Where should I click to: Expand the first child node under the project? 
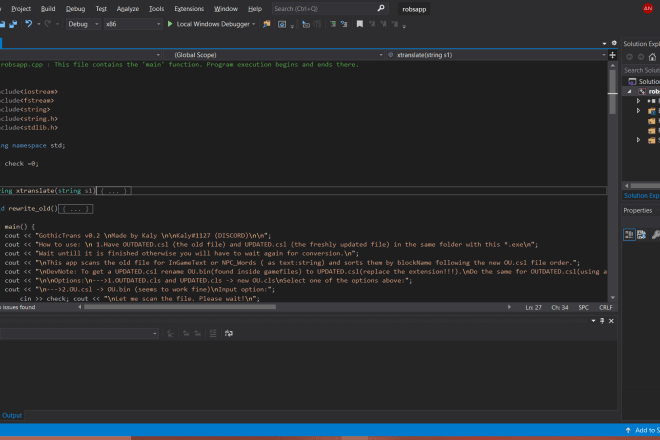[638, 101]
